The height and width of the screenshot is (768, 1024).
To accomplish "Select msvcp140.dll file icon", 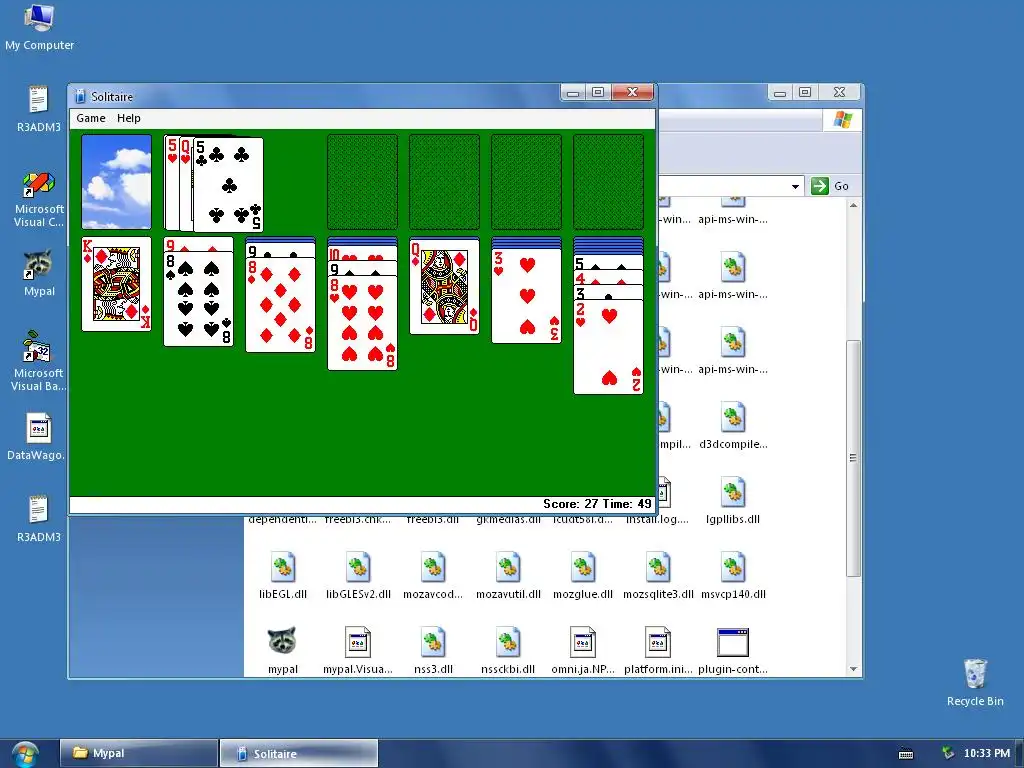I will coord(733,576).
